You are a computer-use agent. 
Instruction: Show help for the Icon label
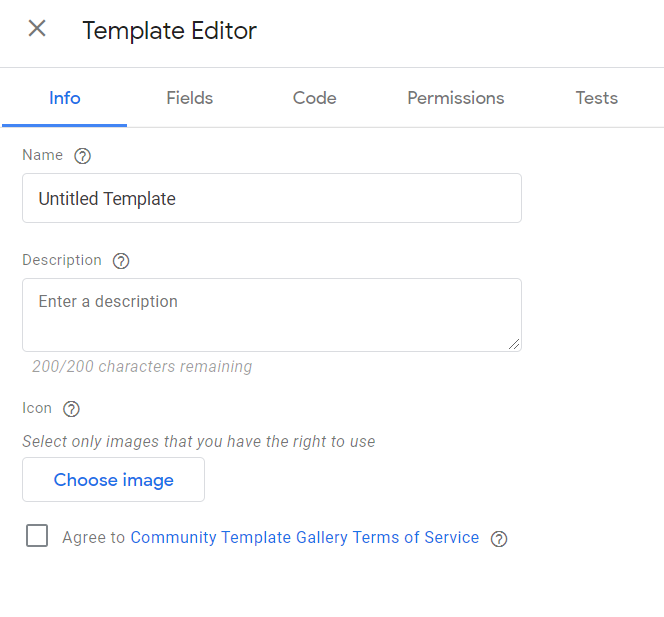(71, 409)
